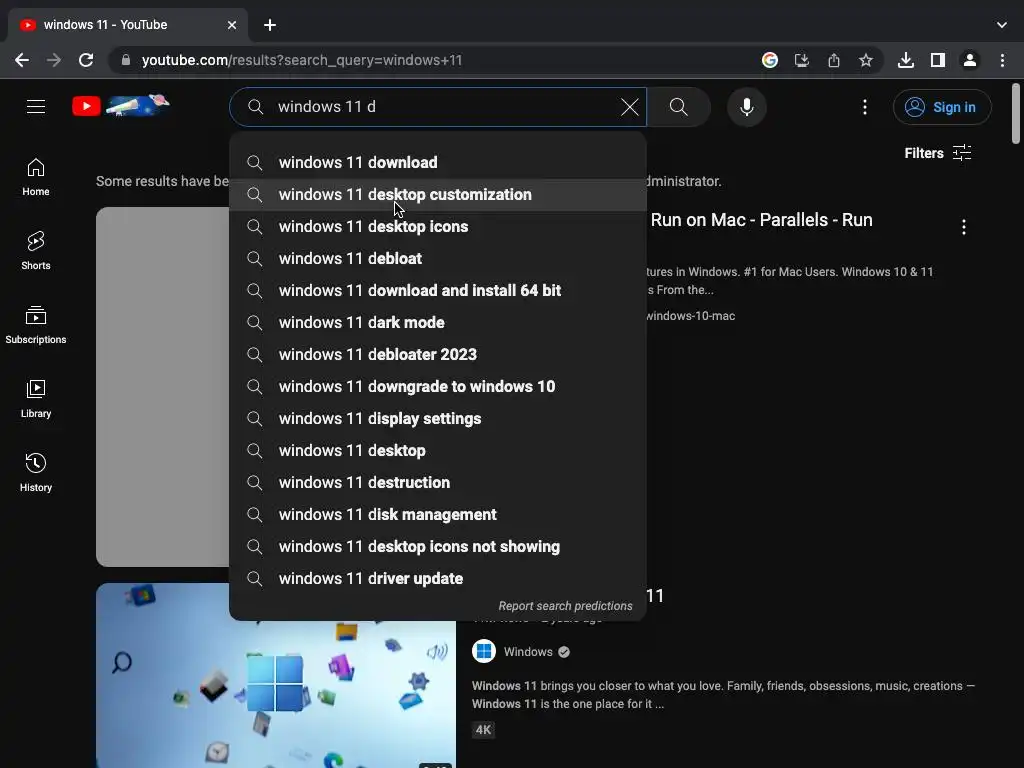The height and width of the screenshot is (768, 1024).
Task: Open the Parallels Run on Mac title
Action: pos(761,220)
